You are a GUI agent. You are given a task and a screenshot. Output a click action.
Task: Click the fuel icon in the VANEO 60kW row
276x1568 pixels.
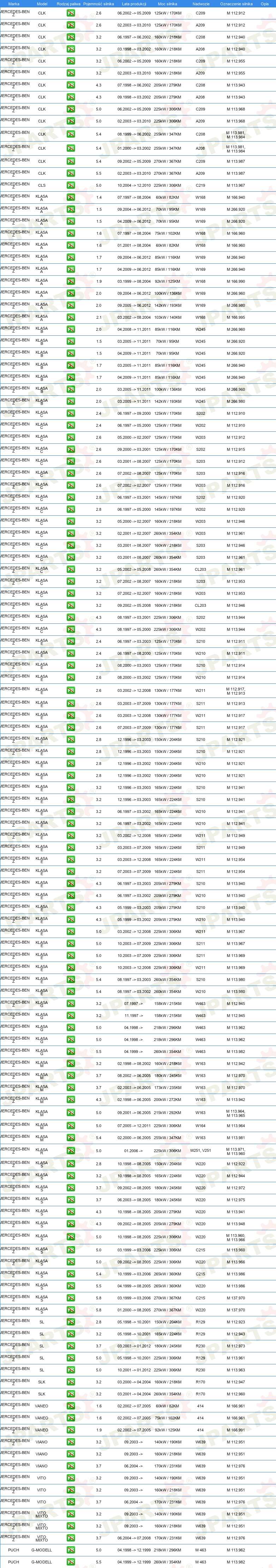tap(71, 1406)
